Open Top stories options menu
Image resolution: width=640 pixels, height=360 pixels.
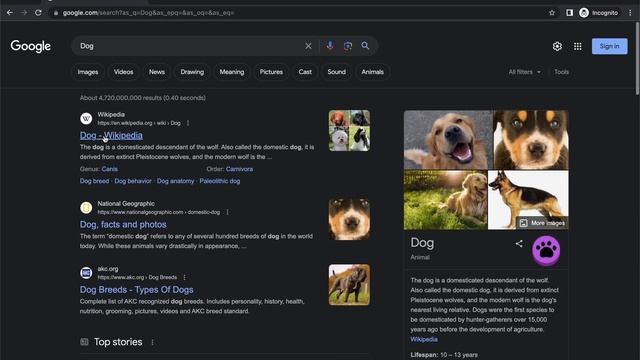click(x=153, y=342)
